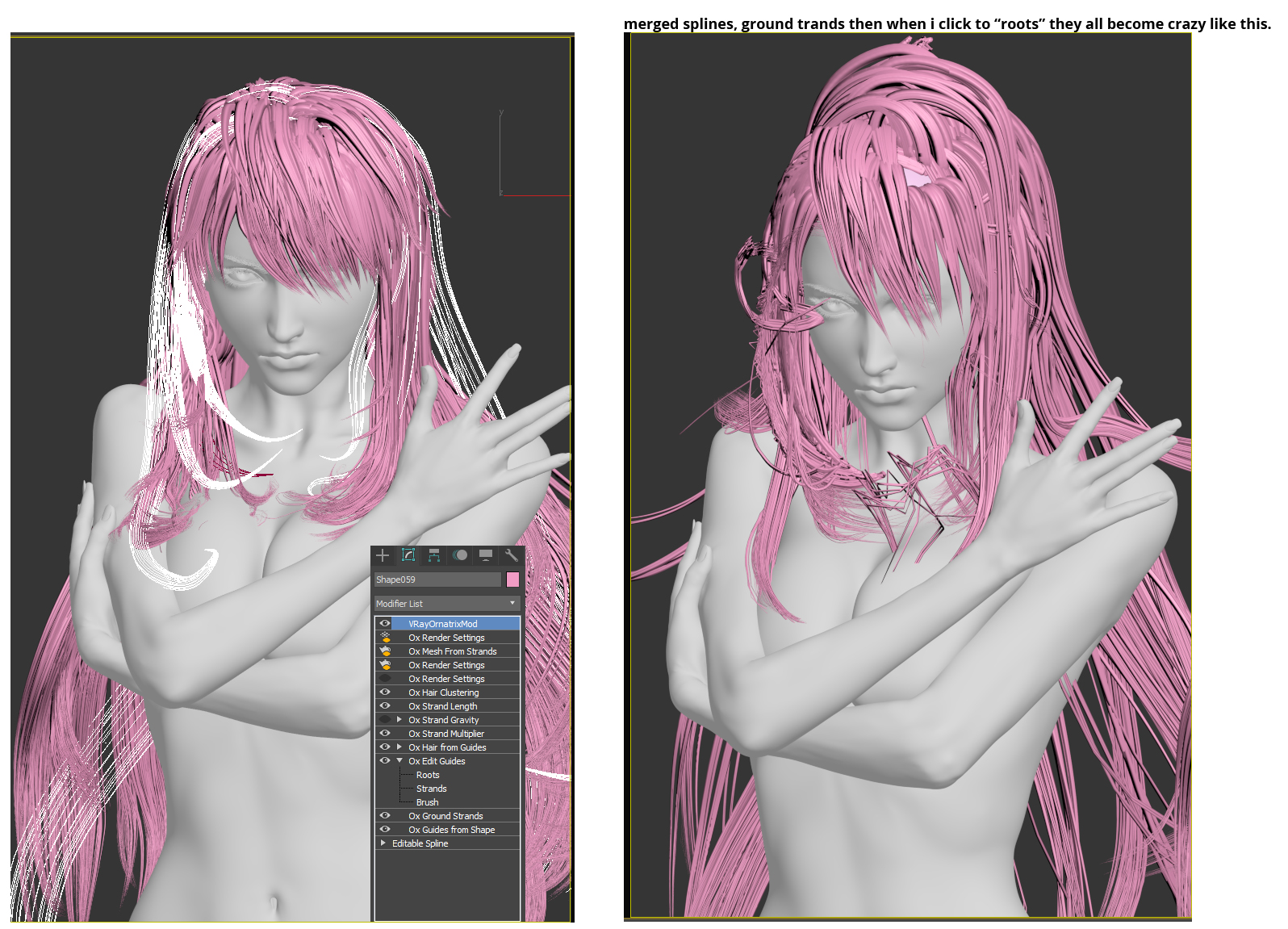This screenshot has height=929, width=1288.
Task: Open the Modifier List dropdown
Action: [446, 604]
